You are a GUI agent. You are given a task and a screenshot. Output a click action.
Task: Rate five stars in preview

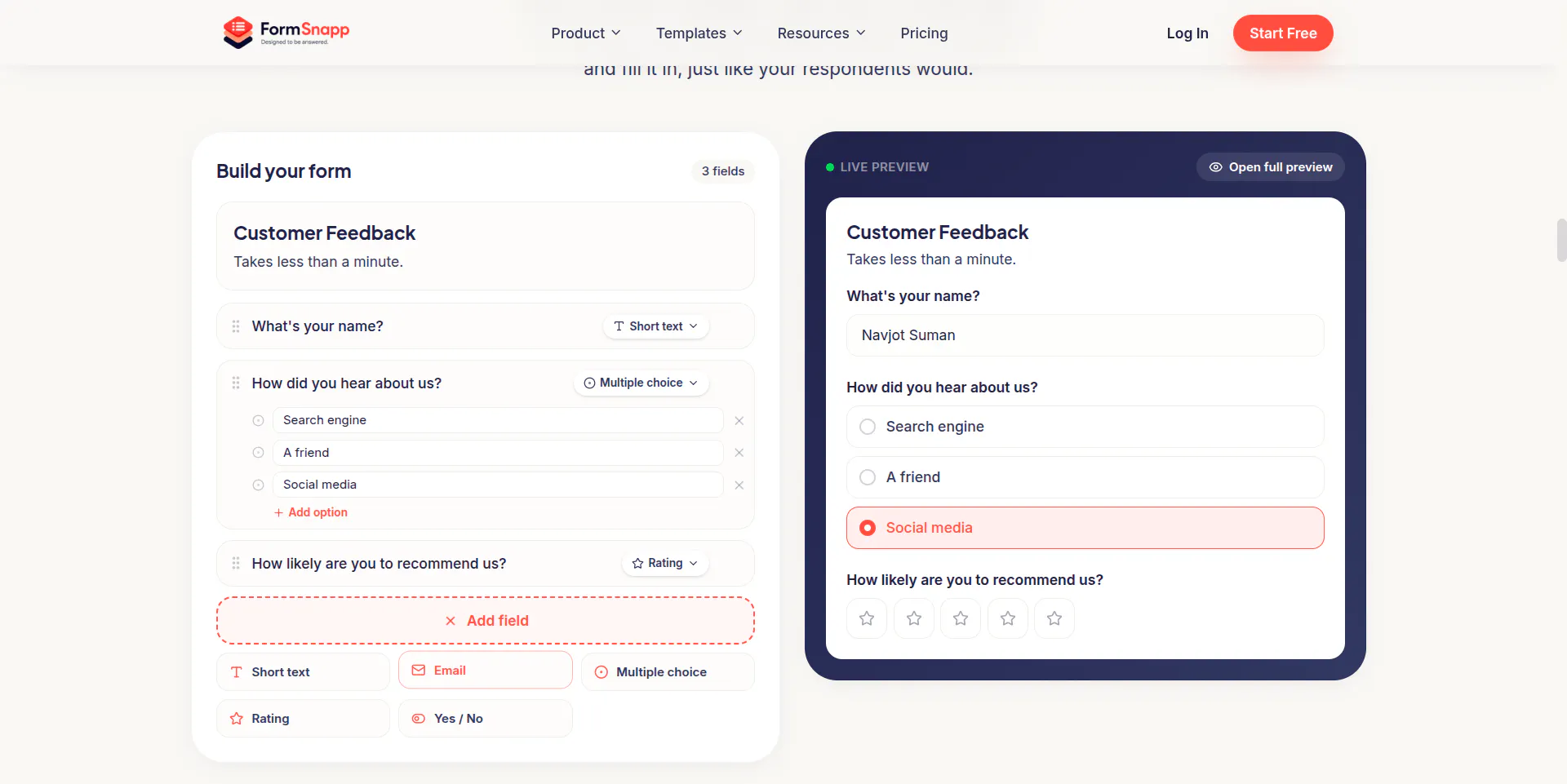point(1054,618)
